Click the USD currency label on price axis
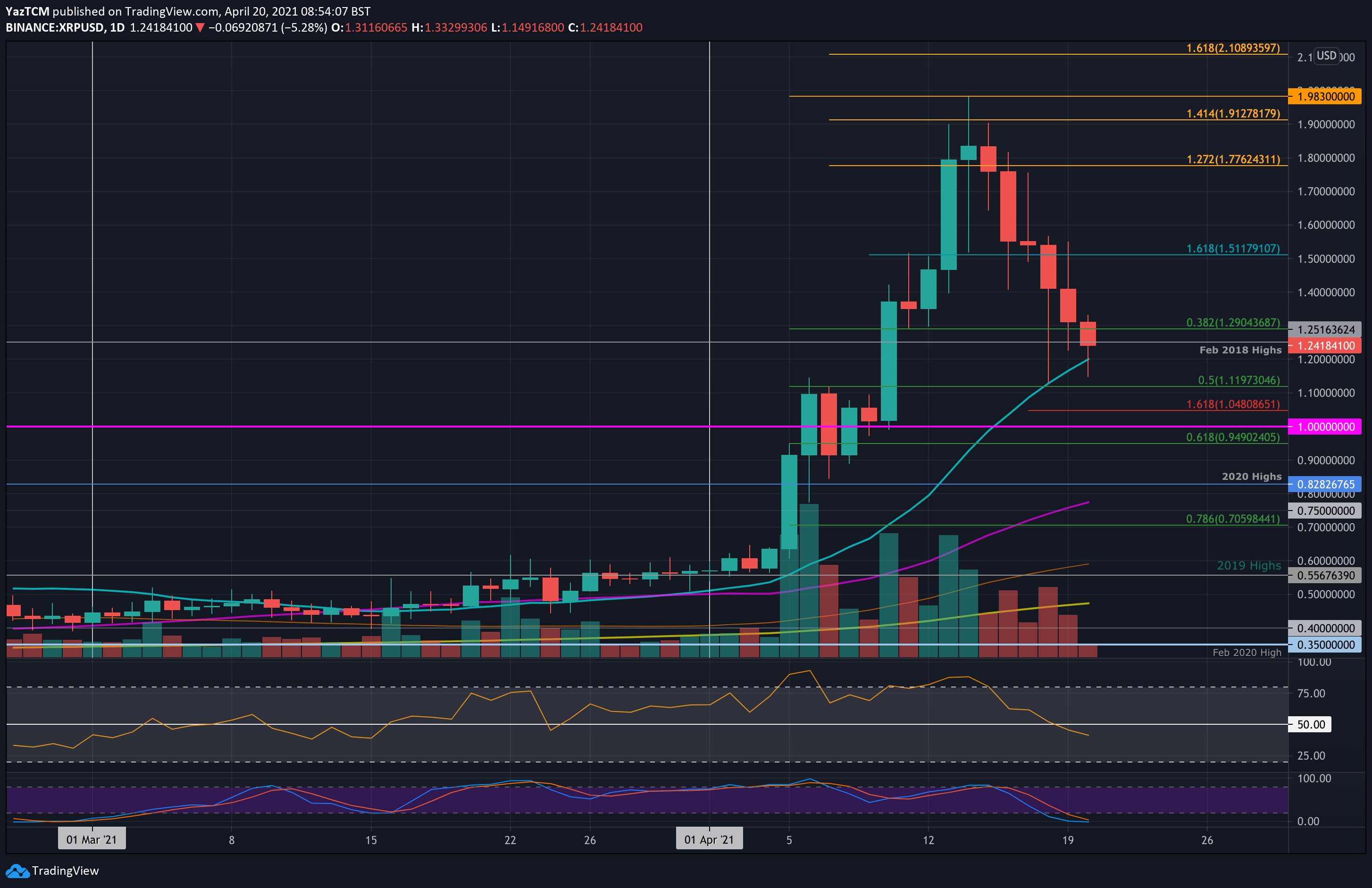This screenshot has width=1372, height=888. pos(1326,56)
